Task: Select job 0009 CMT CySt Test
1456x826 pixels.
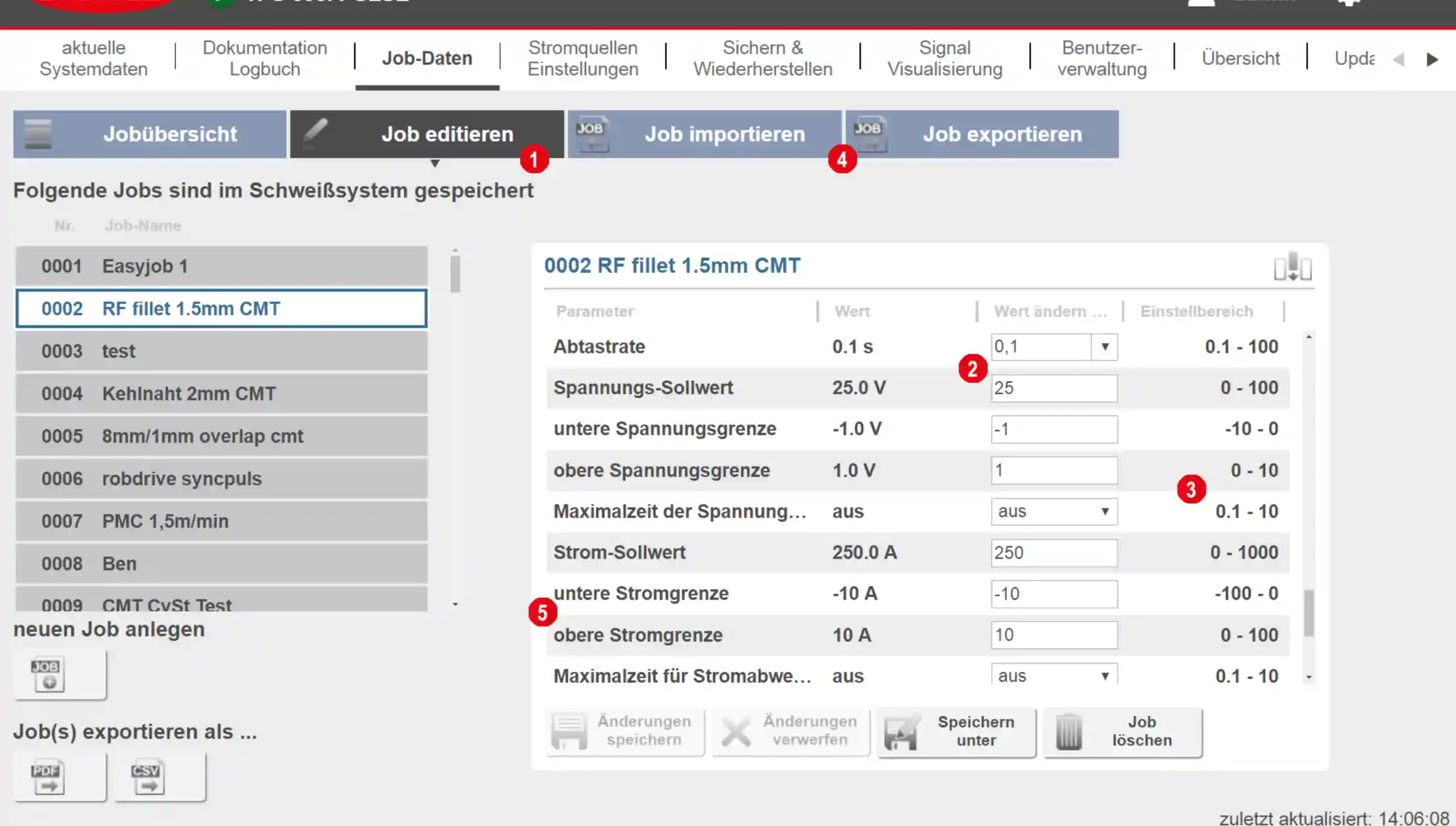Action: 221,600
